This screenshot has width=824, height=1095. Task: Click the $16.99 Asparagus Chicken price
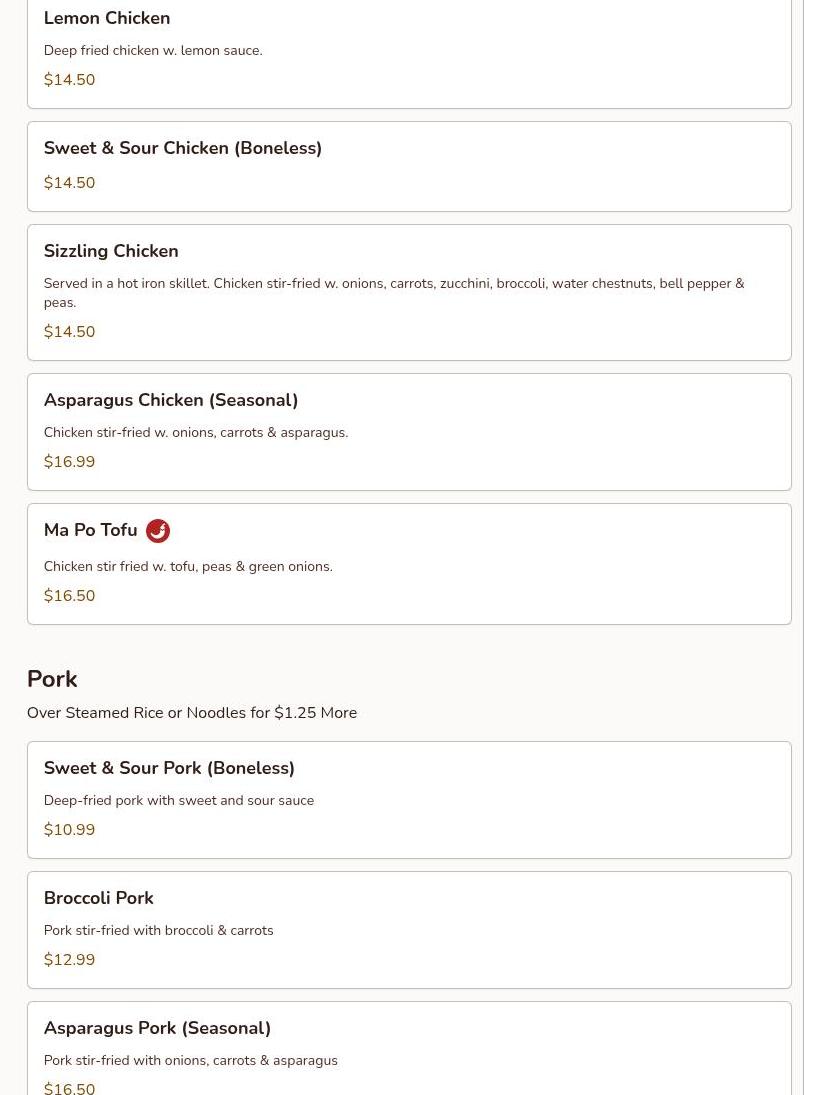click(69, 462)
